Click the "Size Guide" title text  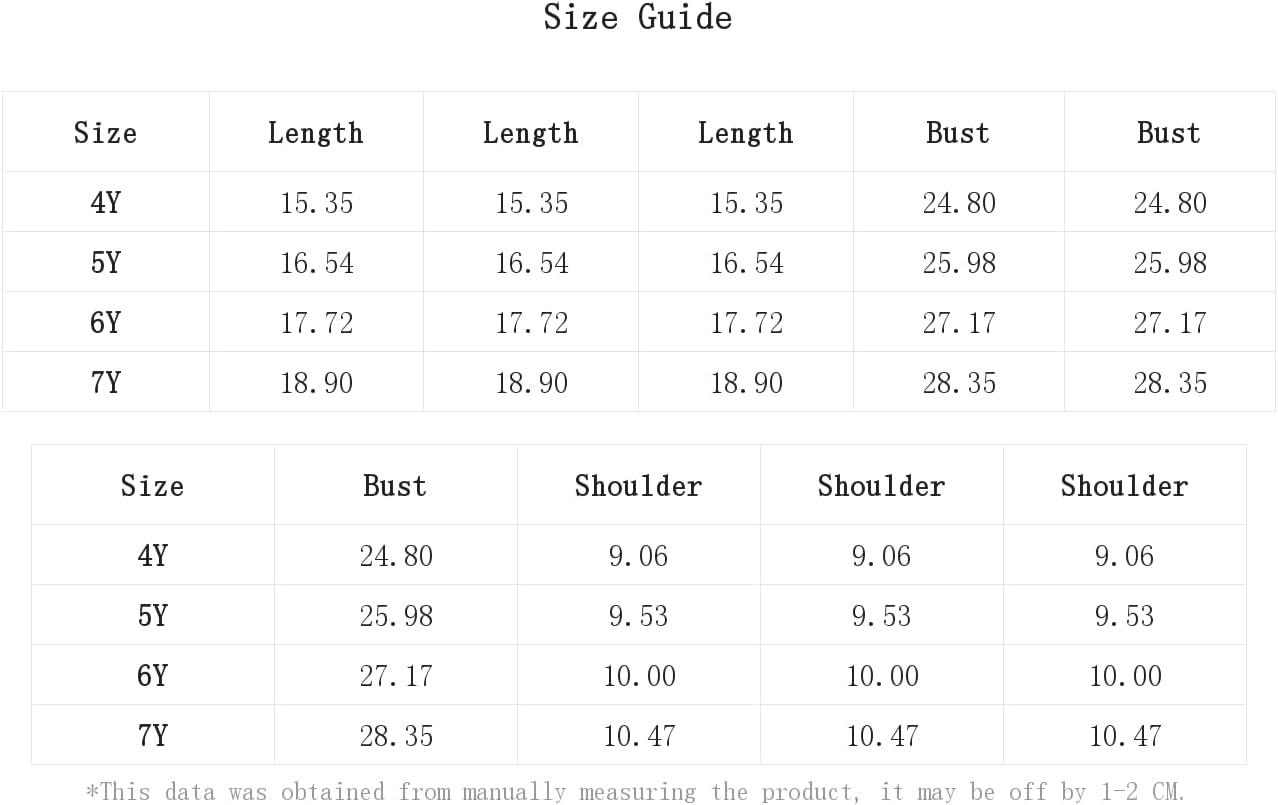coord(638,17)
